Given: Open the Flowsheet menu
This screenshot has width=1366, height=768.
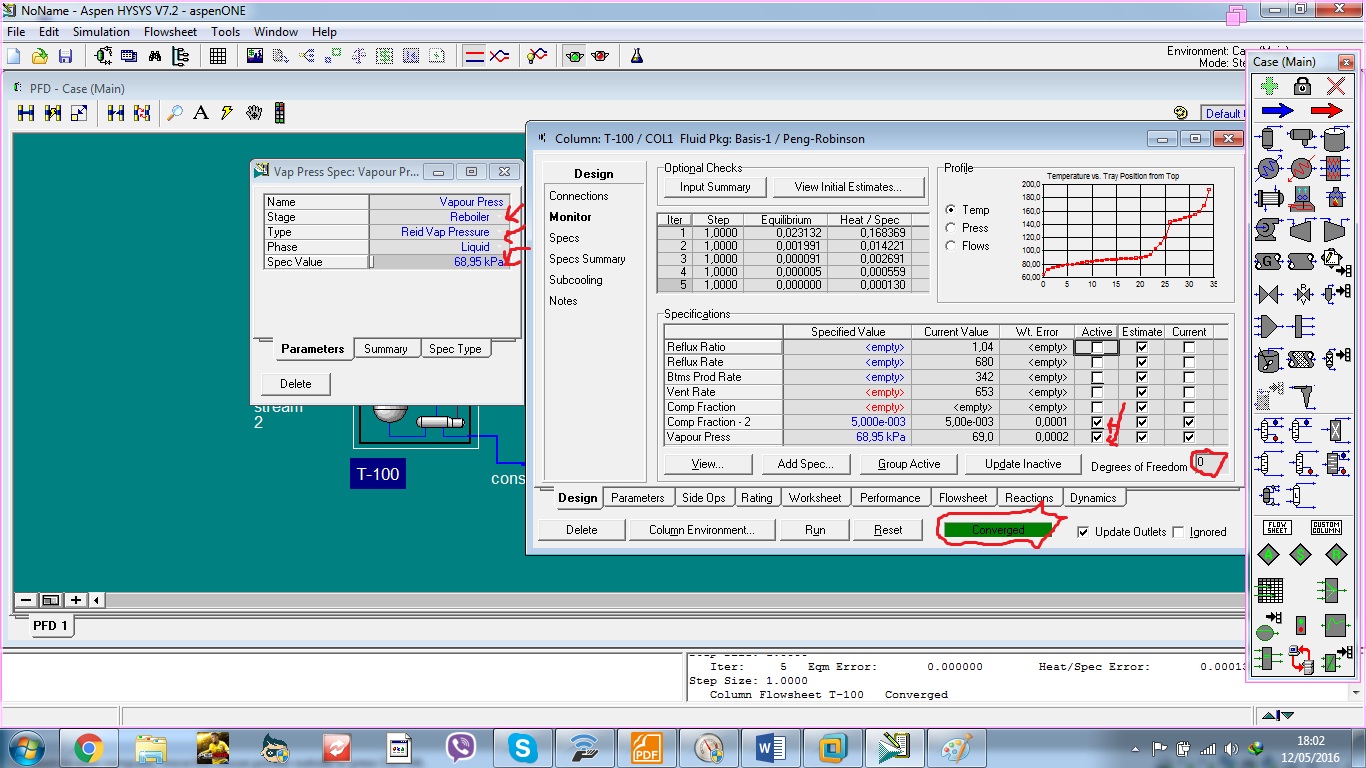Looking at the screenshot, I should [170, 31].
